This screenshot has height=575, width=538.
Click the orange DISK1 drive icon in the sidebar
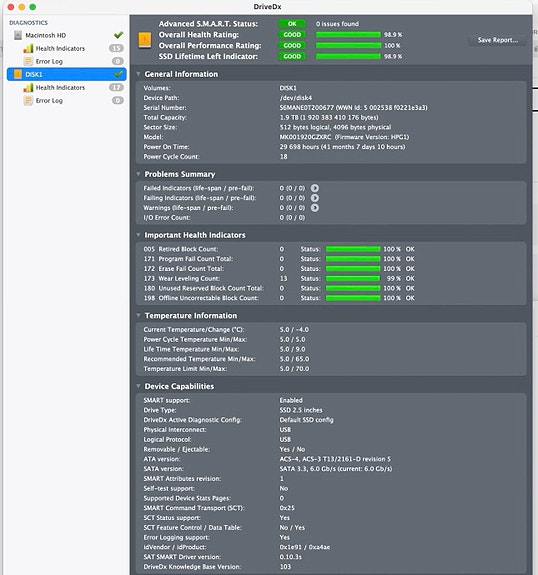18,74
